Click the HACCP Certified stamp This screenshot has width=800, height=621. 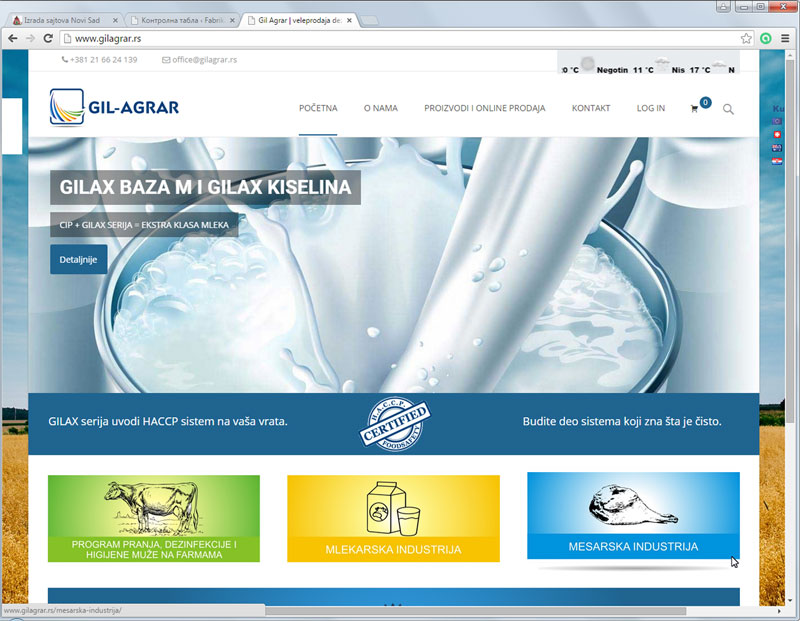click(394, 422)
